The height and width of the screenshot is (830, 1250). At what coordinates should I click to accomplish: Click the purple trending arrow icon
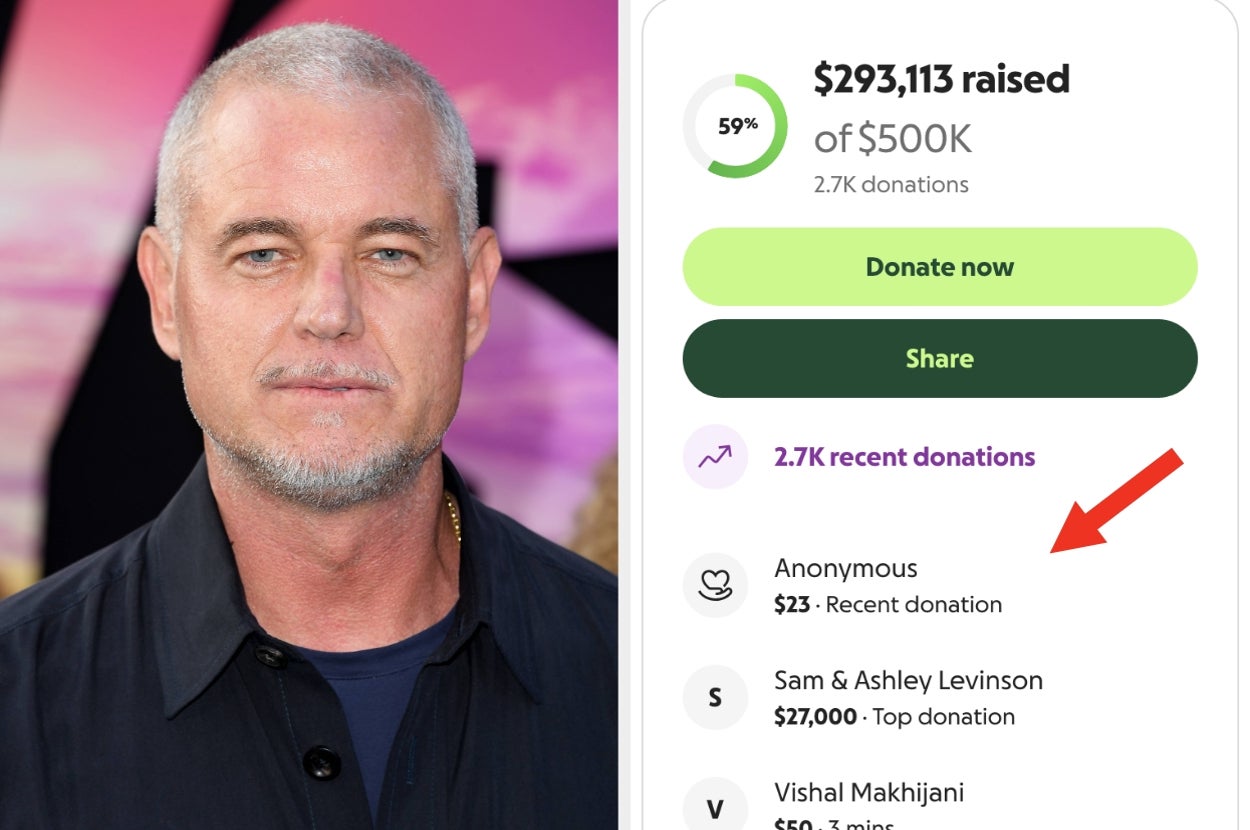pyautogui.click(x=715, y=457)
